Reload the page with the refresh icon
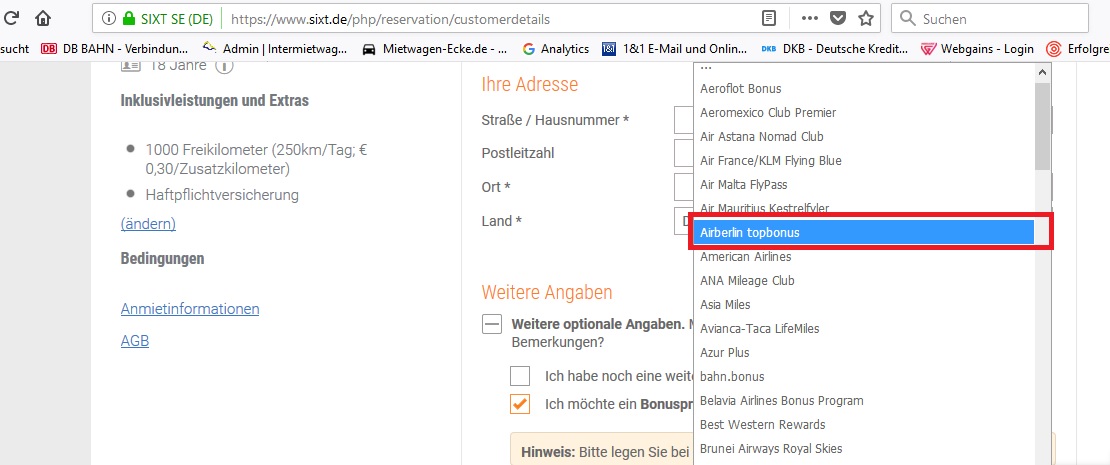Image resolution: width=1110 pixels, height=465 pixels. pyautogui.click(x=11, y=18)
